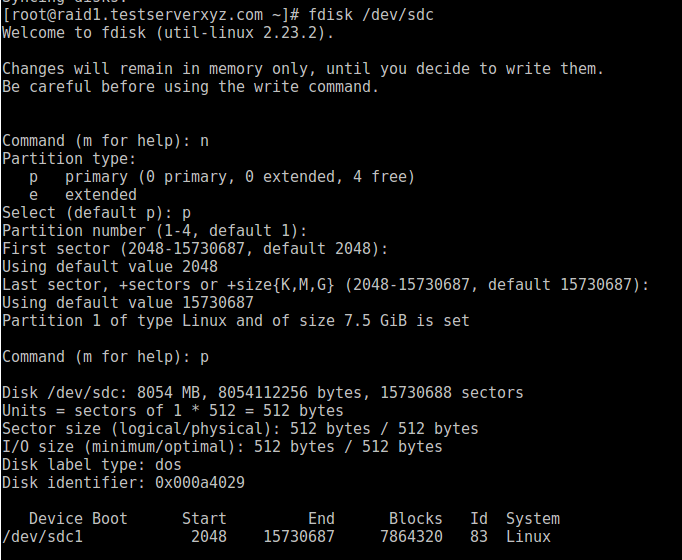Click the 'Disk label type: dos' line
Image resolution: width=682 pixels, height=560 pixels.
pyautogui.click(x=92, y=465)
